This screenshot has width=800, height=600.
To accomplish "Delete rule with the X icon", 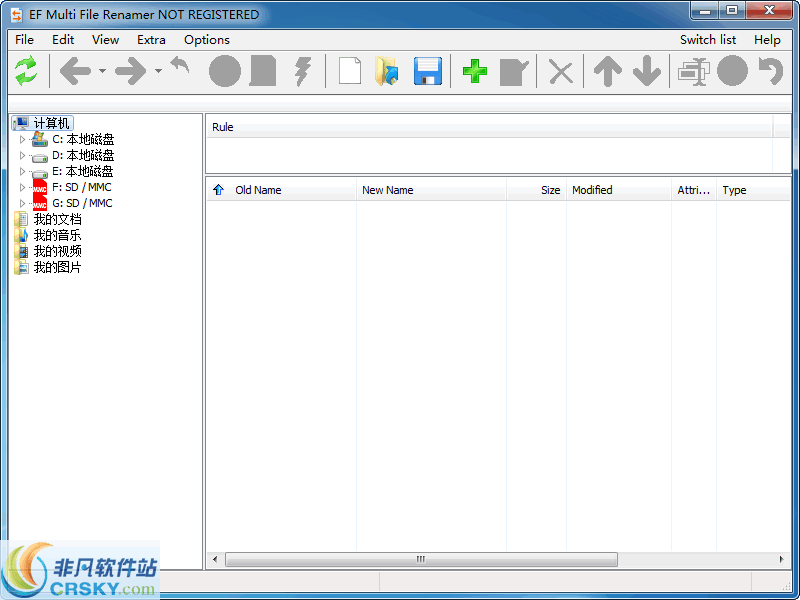I will coord(561,72).
